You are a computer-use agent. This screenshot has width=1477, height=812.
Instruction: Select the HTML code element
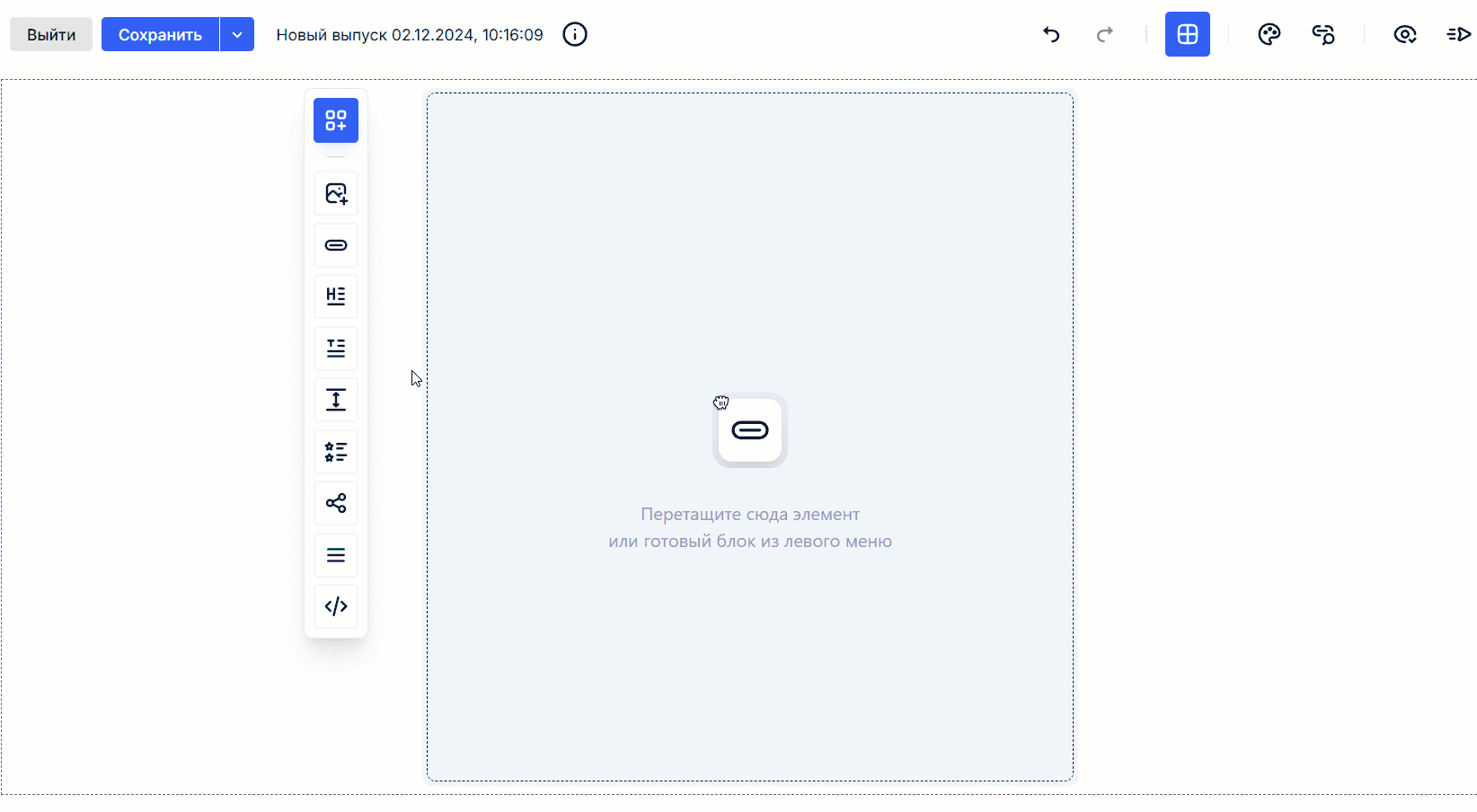[x=336, y=606]
